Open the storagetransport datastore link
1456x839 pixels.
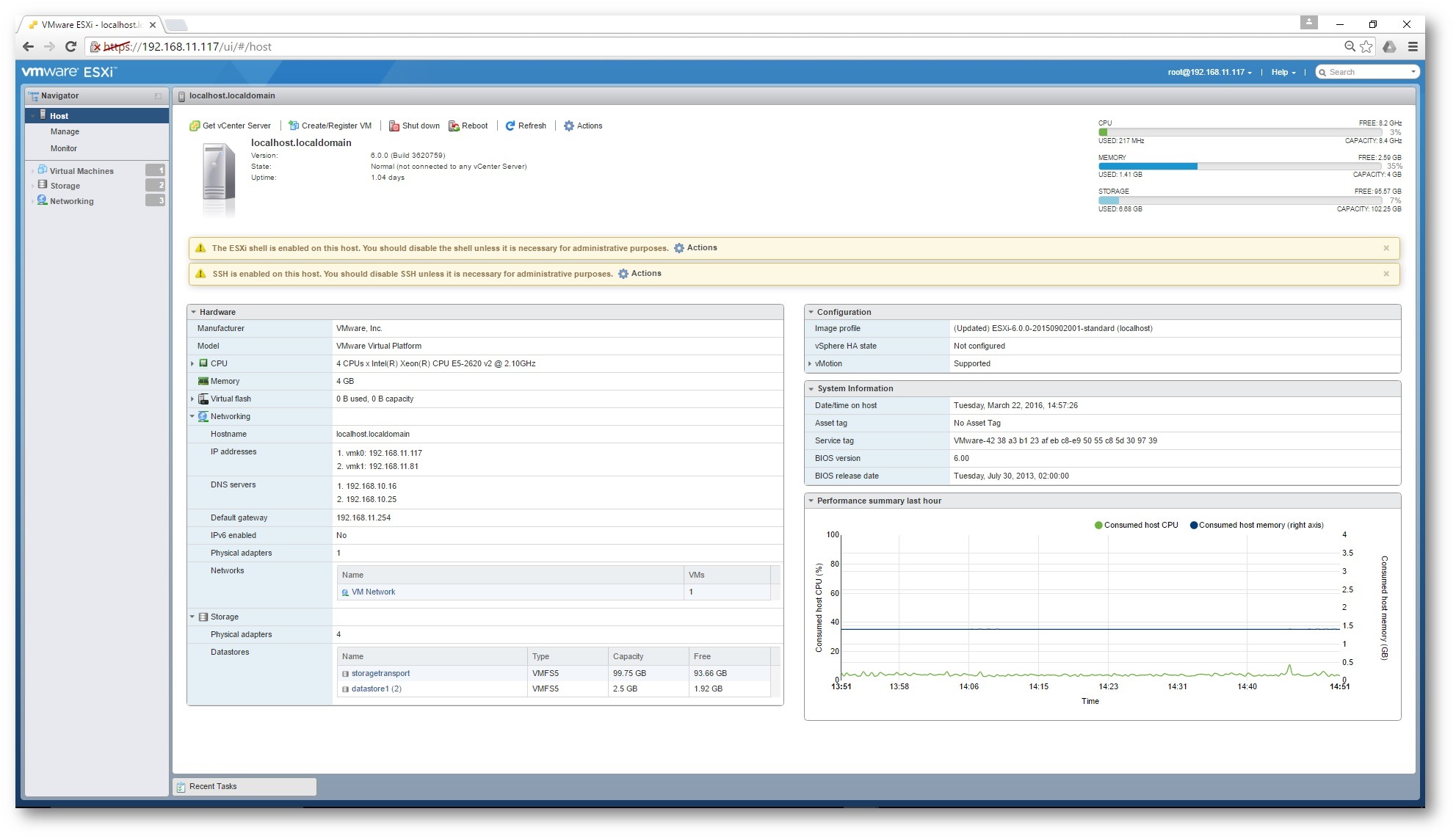click(380, 673)
